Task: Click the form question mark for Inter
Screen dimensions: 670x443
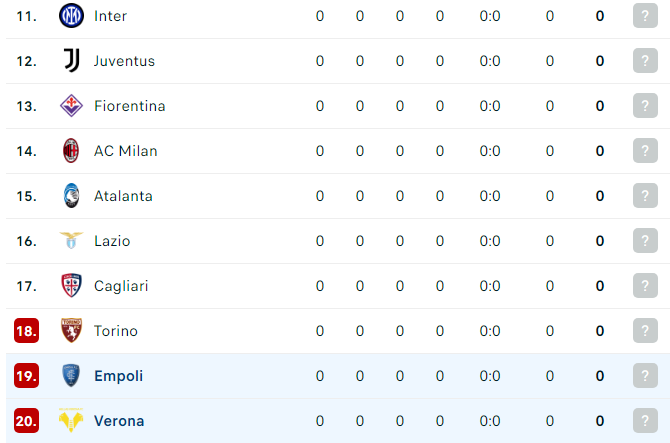Action: coord(645,16)
